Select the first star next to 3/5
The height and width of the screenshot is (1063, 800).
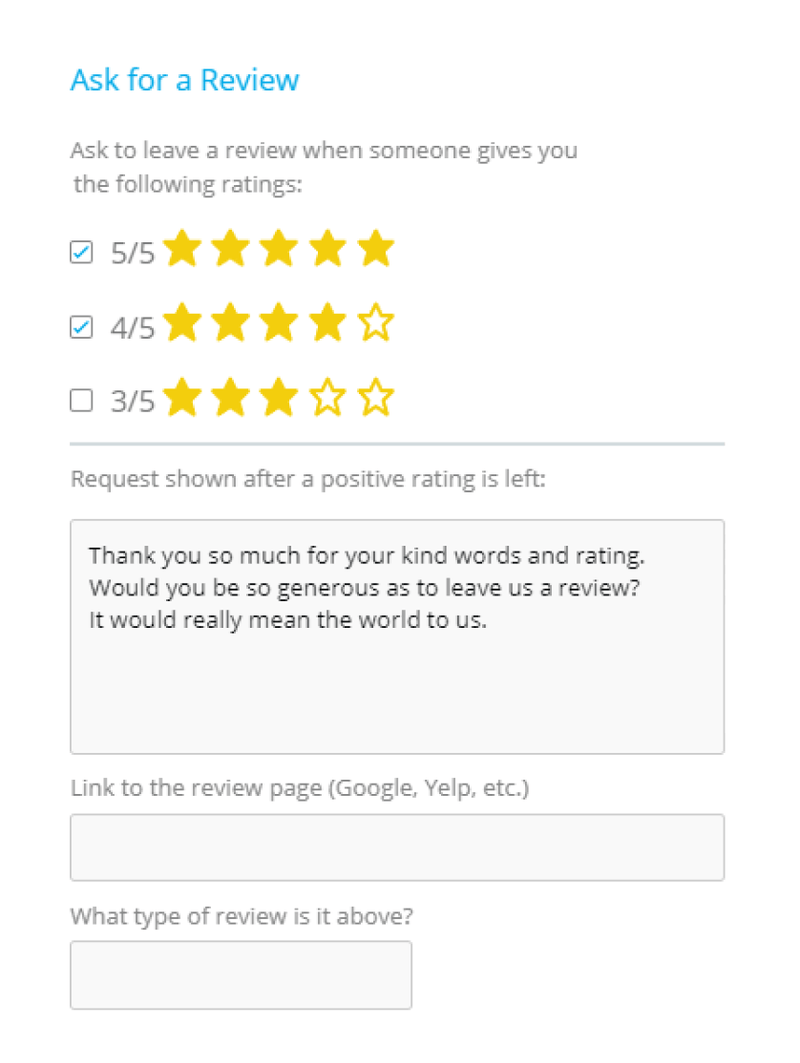[x=183, y=397]
